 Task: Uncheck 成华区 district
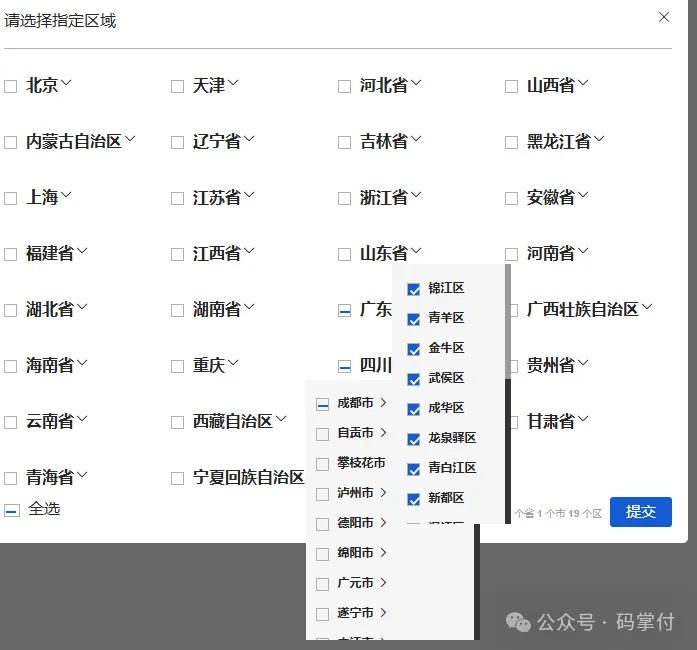coord(413,409)
